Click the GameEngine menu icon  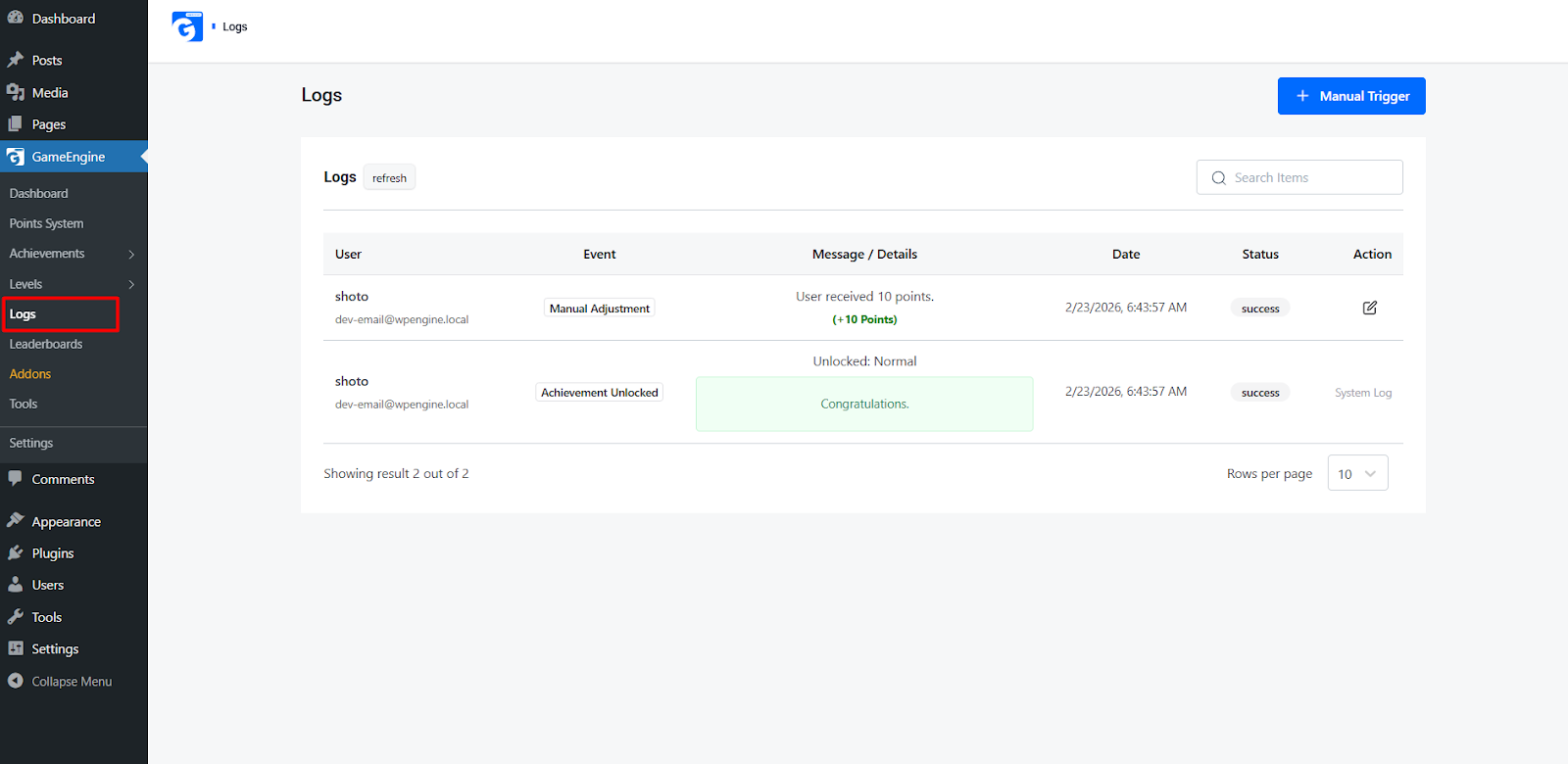point(16,157)
